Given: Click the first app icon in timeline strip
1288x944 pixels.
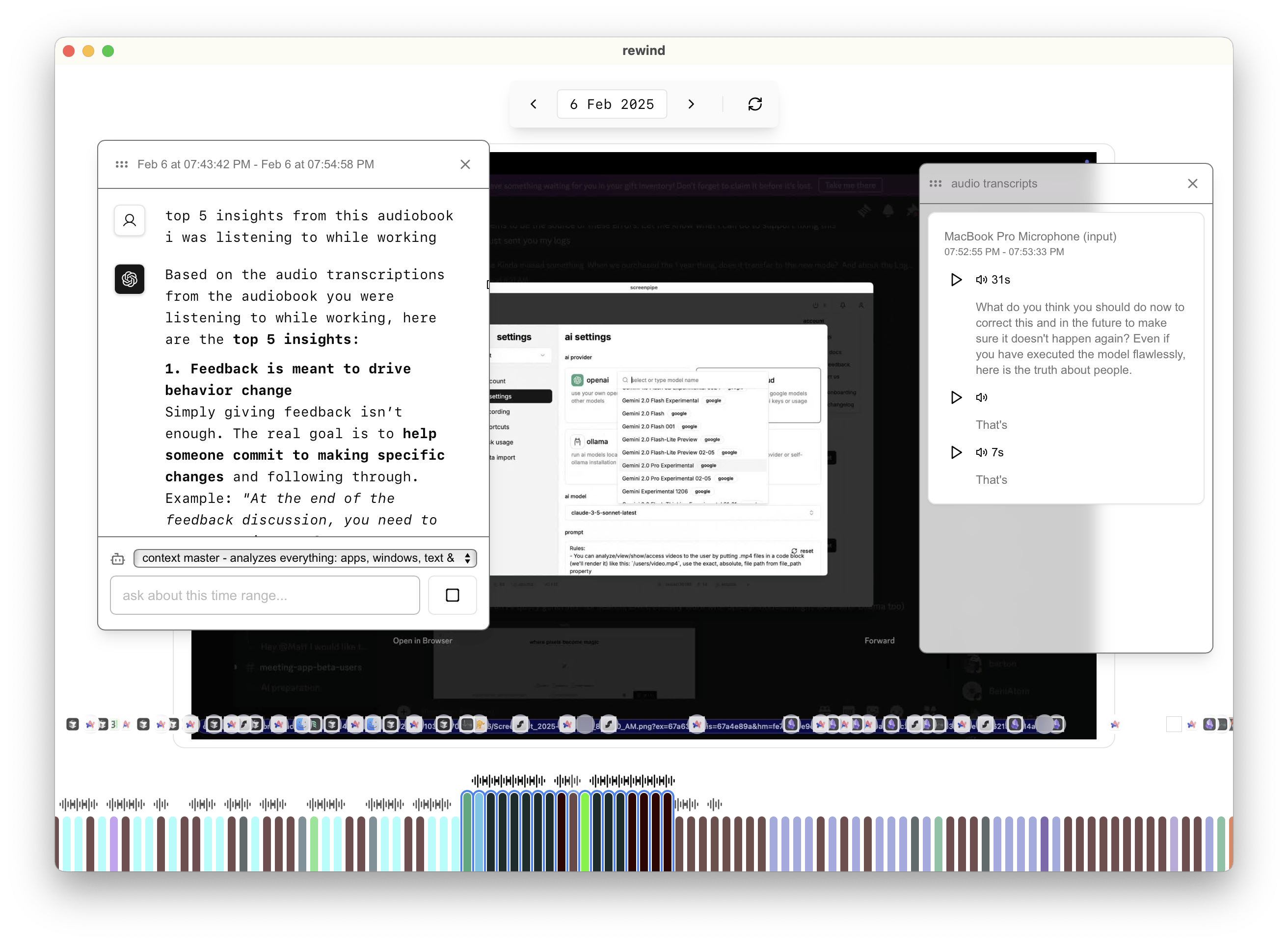Looking at the screenshot, I should click(73, 725).
